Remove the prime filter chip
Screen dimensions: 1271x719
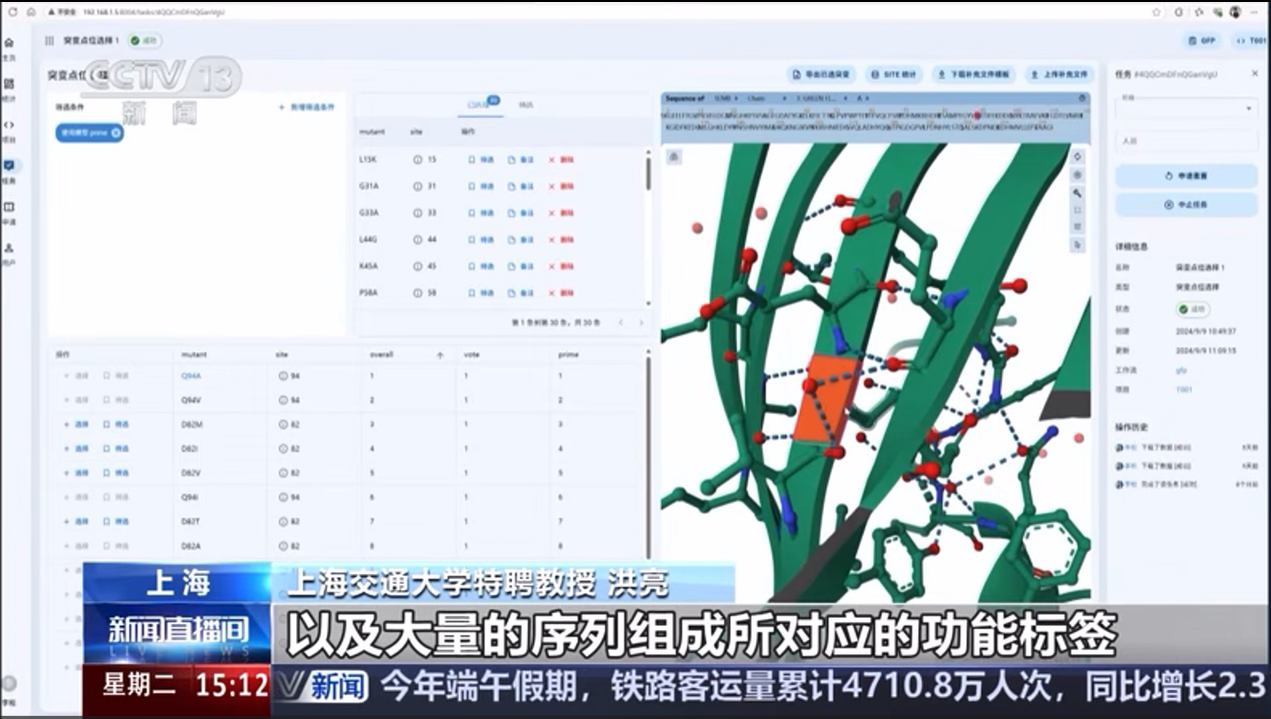pos(116,132)
